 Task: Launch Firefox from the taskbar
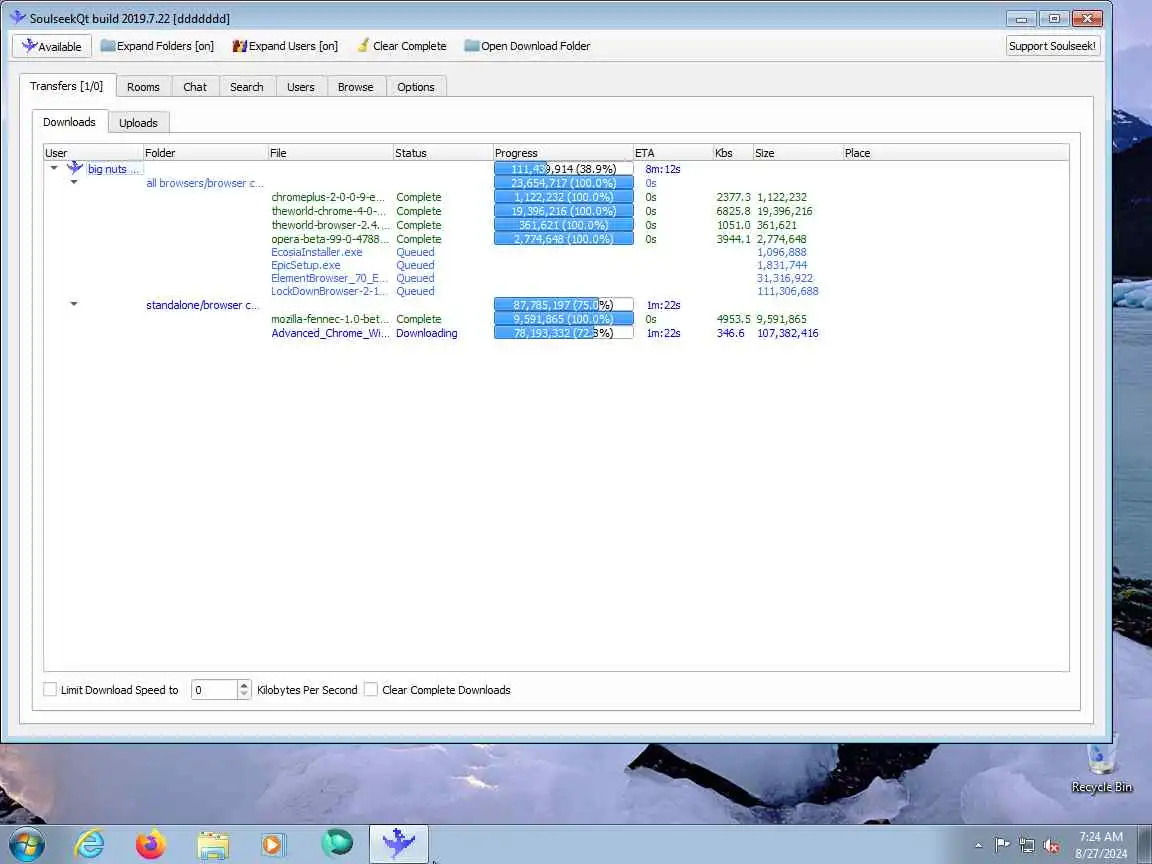[x=151, y=844]
